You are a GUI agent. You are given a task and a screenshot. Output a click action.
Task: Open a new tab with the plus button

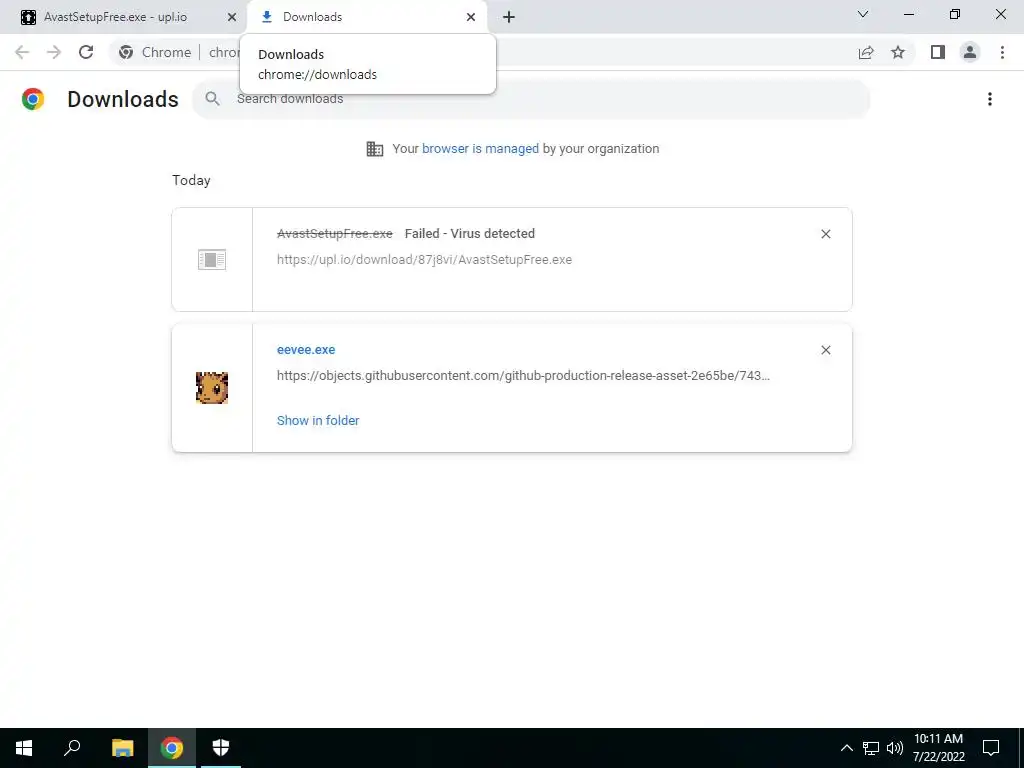[x=509, y=17]
